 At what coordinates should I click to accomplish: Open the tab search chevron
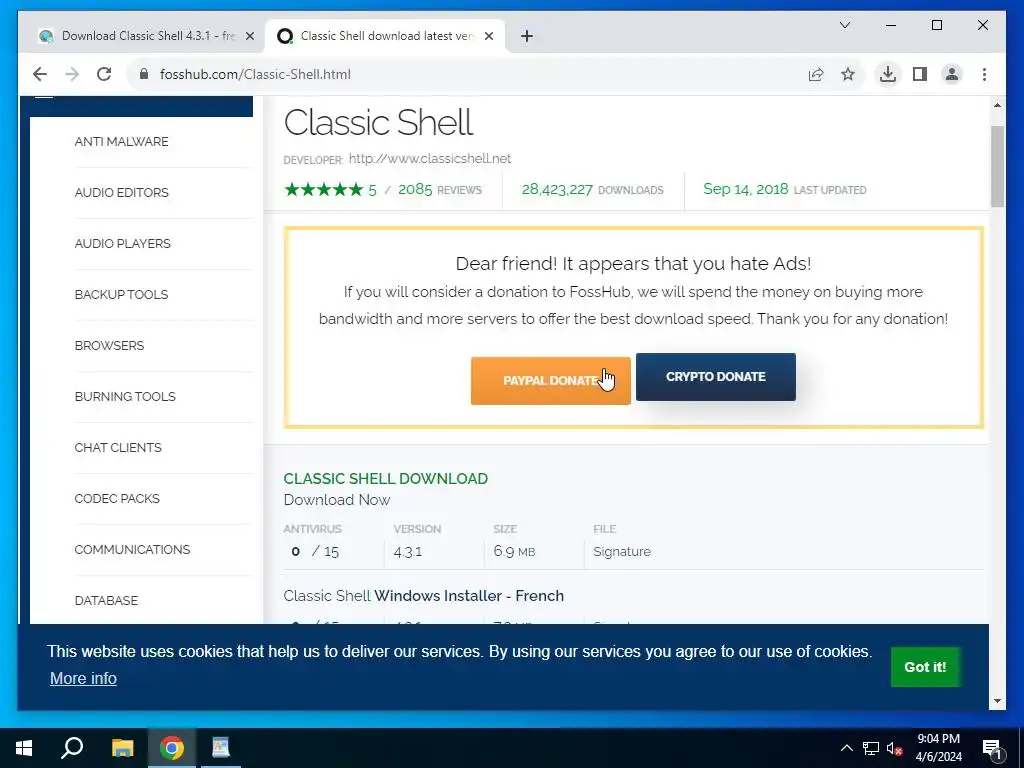tap(844, 25)
